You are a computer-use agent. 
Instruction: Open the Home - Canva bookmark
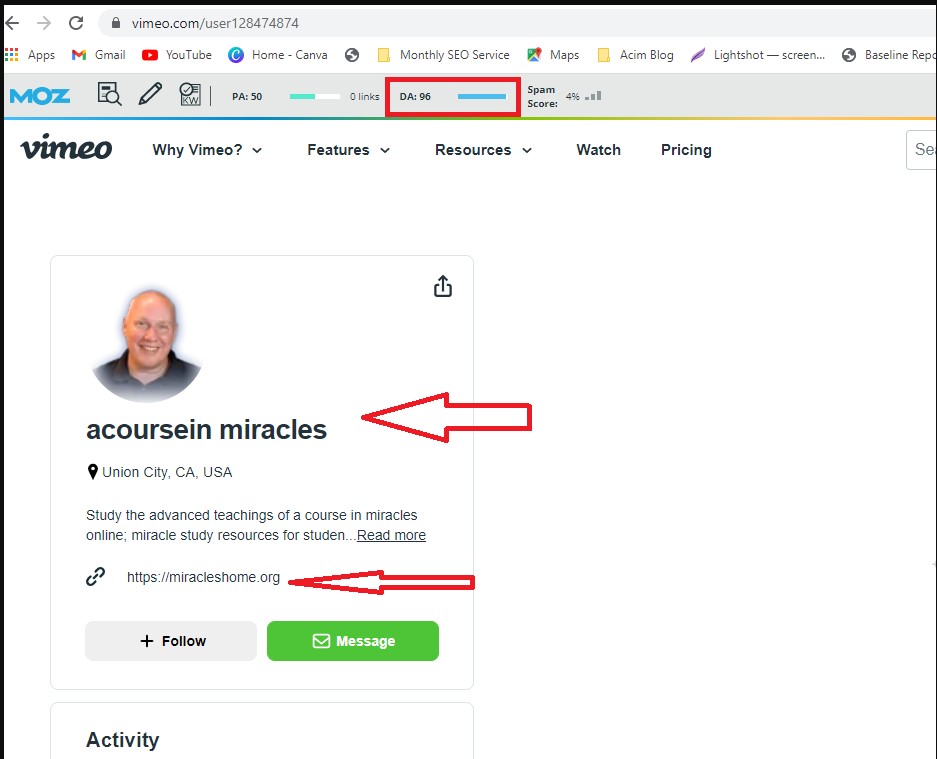[x=278, y=55]
